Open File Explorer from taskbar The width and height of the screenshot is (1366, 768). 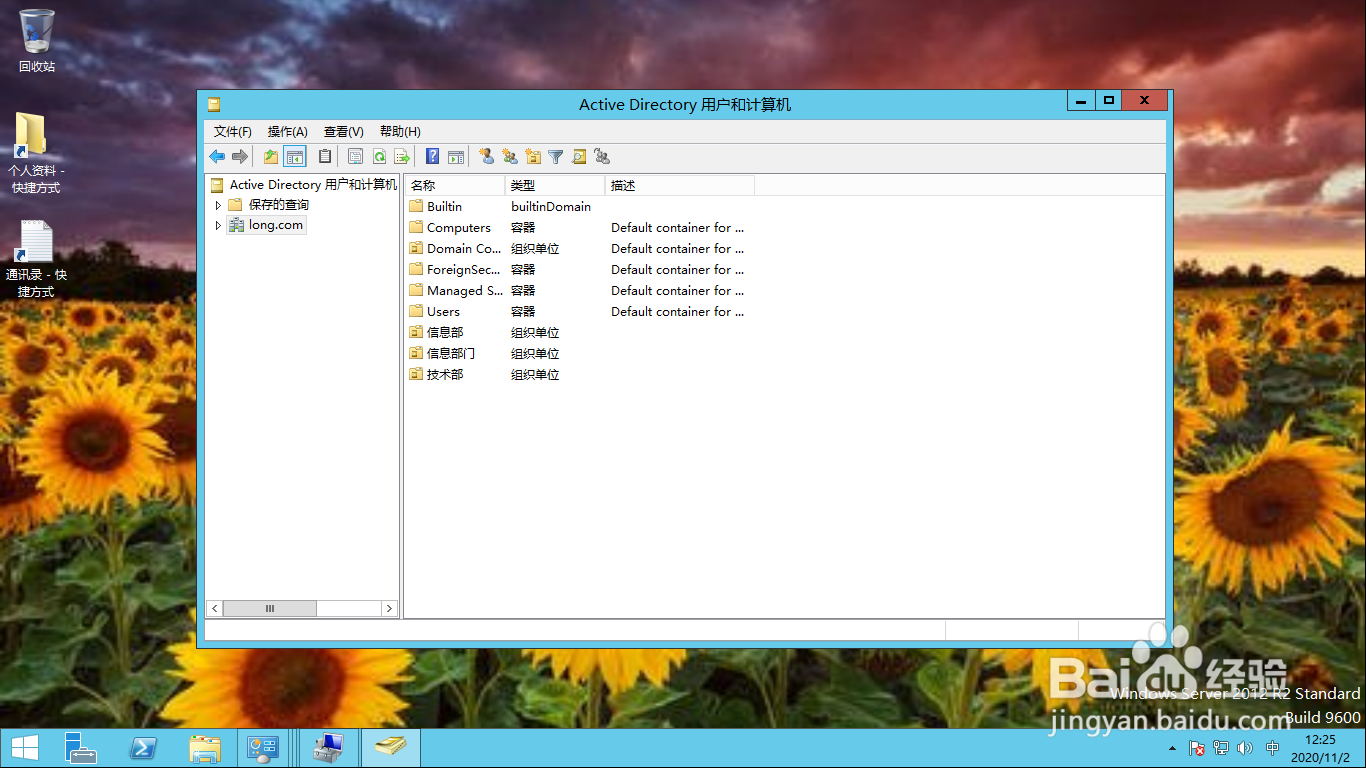205,748
